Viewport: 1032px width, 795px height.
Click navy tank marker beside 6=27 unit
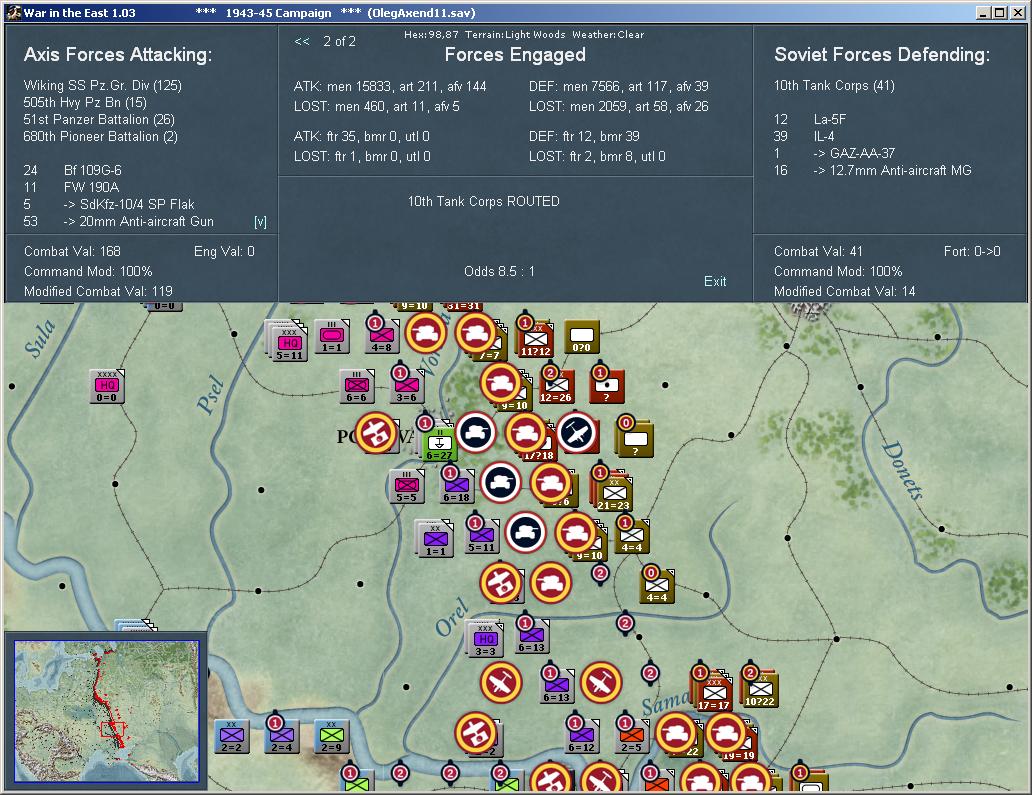pyautogui.click(x=476, y=432)
